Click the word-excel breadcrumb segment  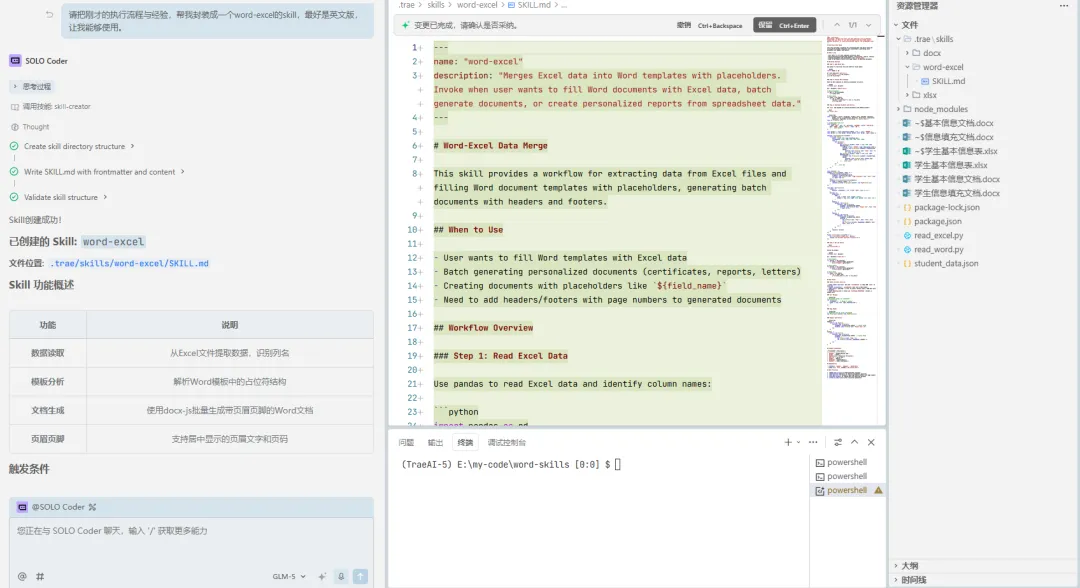tap(477, 5)
